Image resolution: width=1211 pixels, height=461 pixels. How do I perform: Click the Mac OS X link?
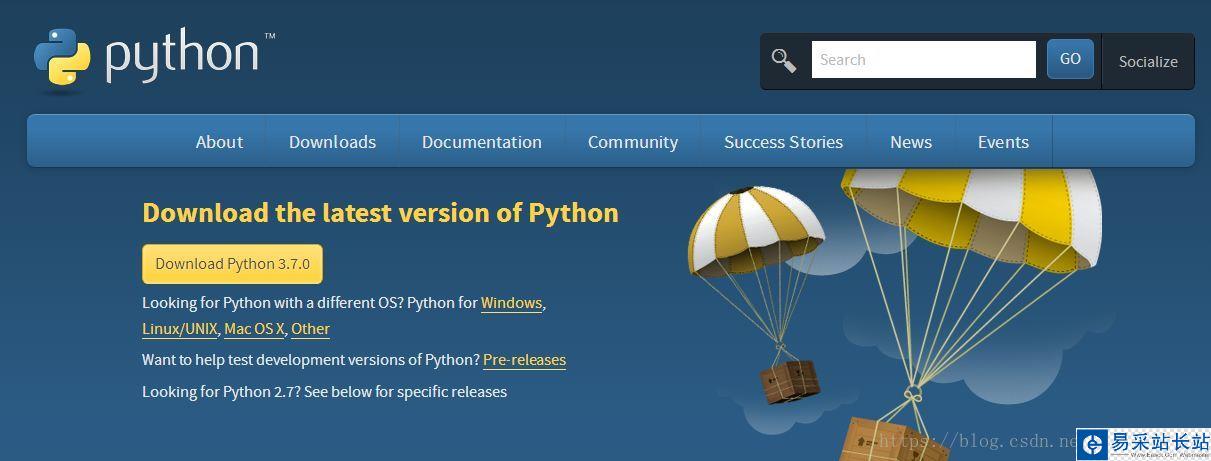pyautogui.click(x=254, y=329)
